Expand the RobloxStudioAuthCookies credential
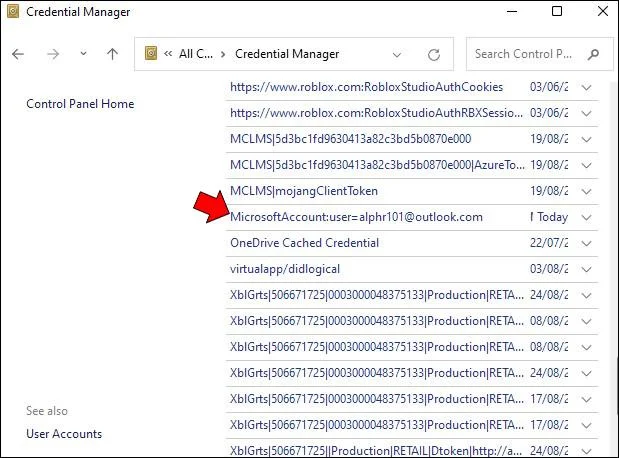 pyautogui.click(x=587, y=87)
